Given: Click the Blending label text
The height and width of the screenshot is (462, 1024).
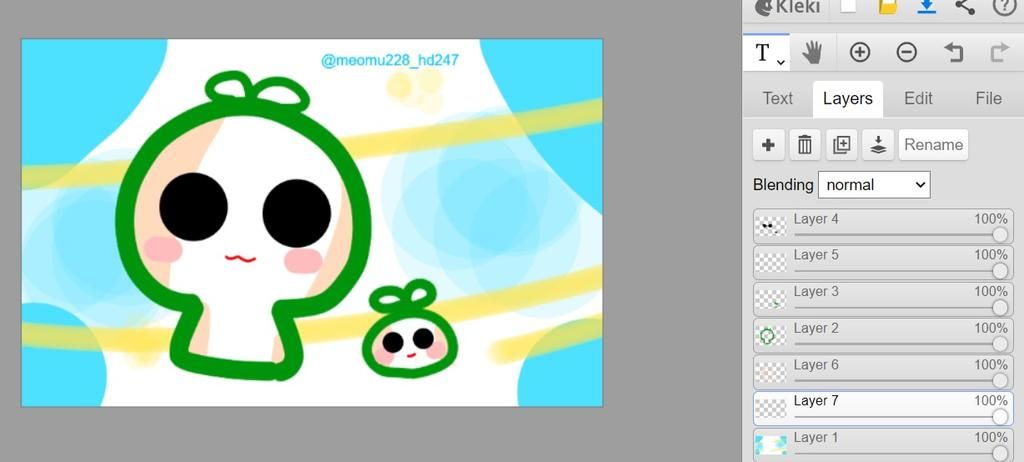Looking at the screenshot, I should 783,185.
